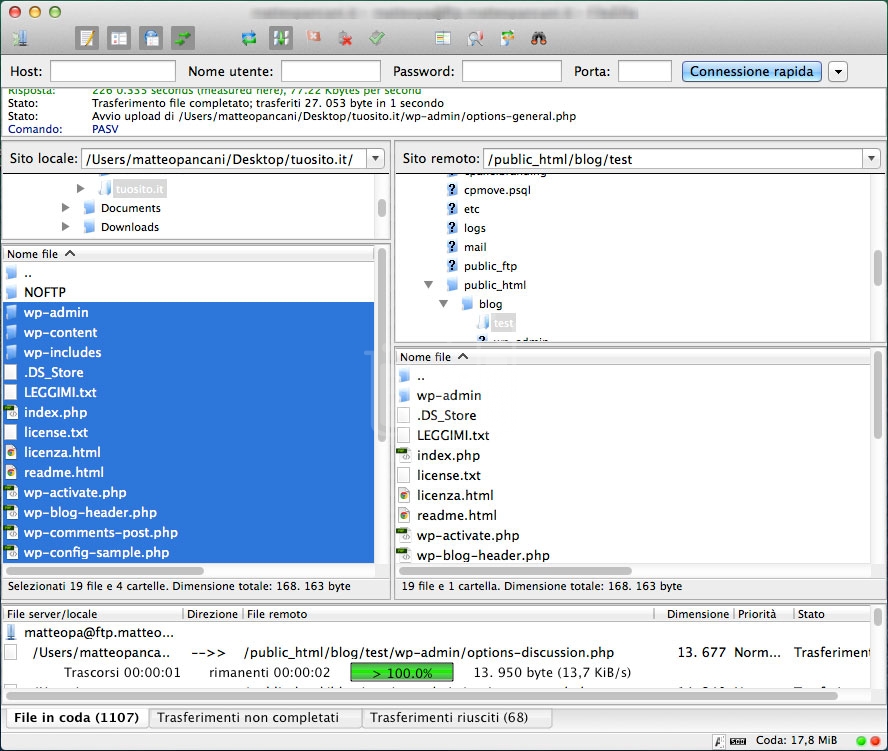Toggle directory comparison
This screenshot has width=888, height=751.
(x=475, y=39)
